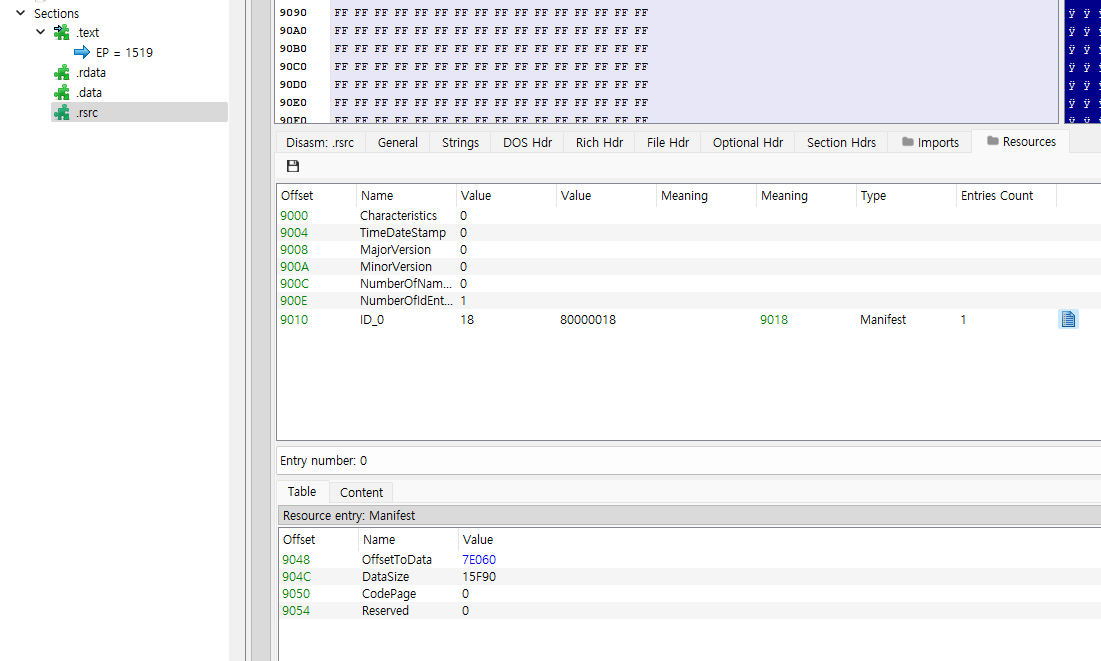Select the Resources tab
The height and width of the screenshot is (661, 1101).
coord(1021,142)
